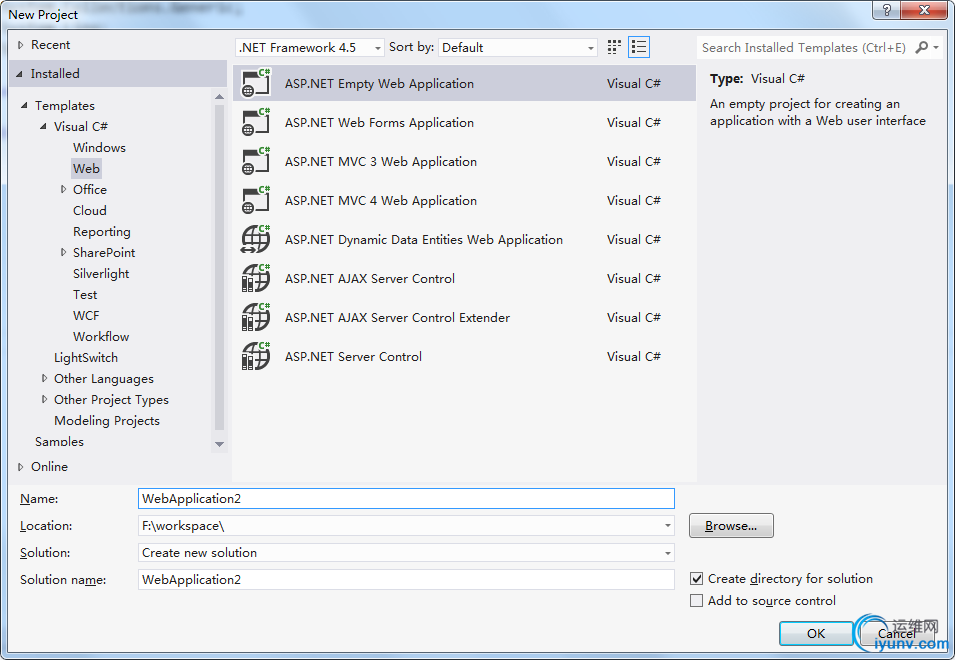Click the search magnifier icon
The image size is (955, 660).
[922, 47]
